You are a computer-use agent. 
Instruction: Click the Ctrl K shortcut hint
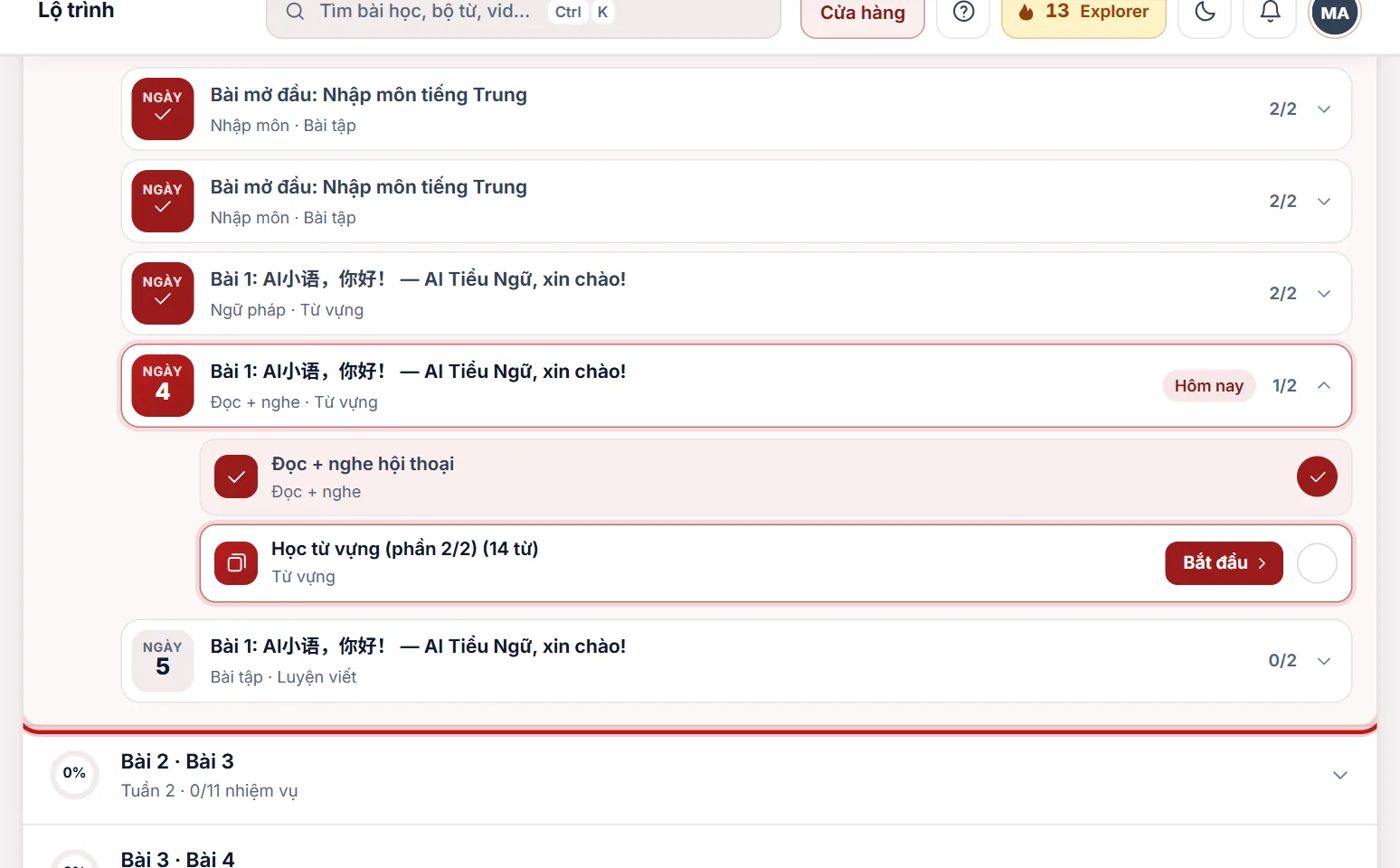coord(583,12)
